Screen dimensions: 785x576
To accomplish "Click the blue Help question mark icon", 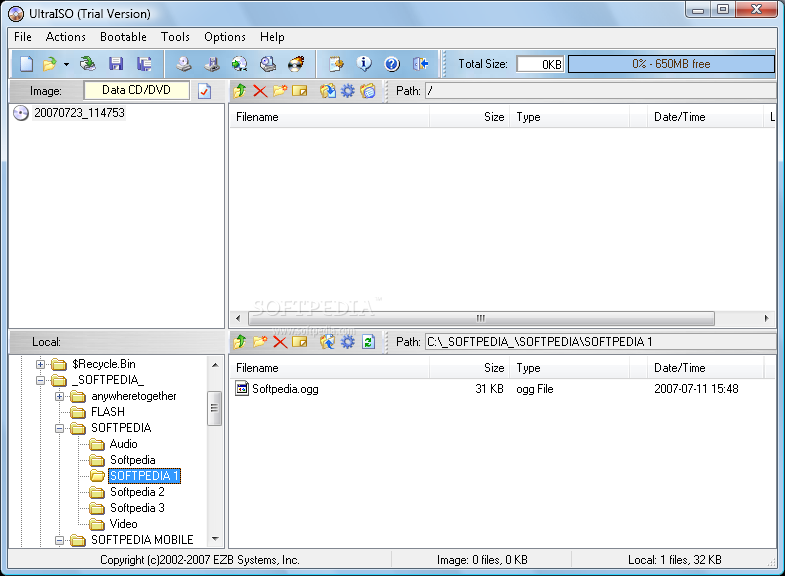I will coord(392,64).
